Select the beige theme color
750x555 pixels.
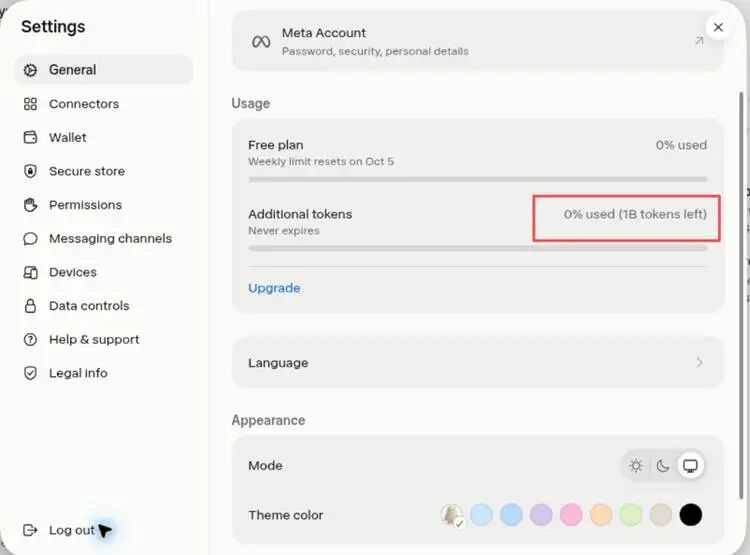(661, 515)
